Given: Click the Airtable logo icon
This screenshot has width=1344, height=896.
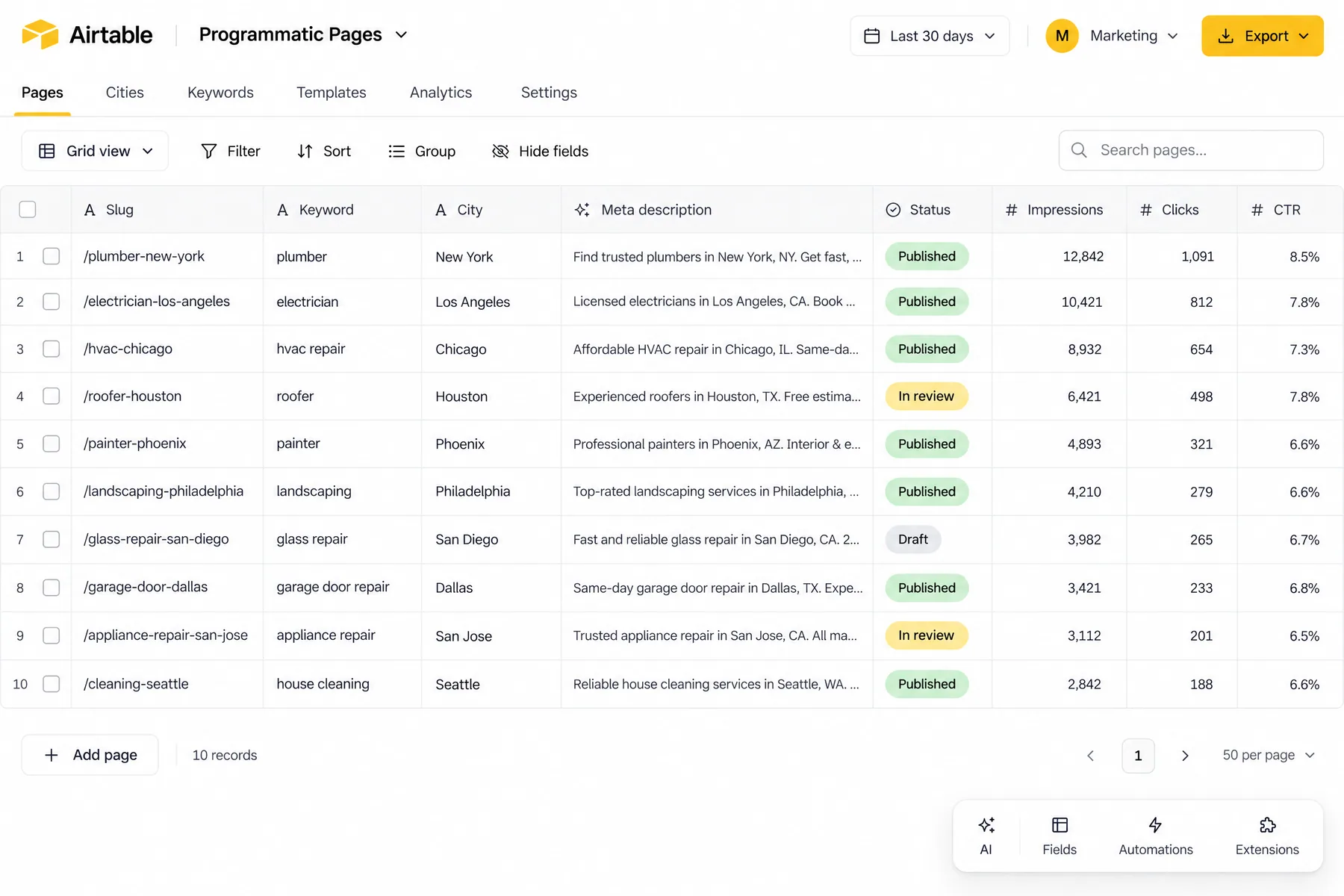Looking at the screenshot, I should (x=40, y=34).
